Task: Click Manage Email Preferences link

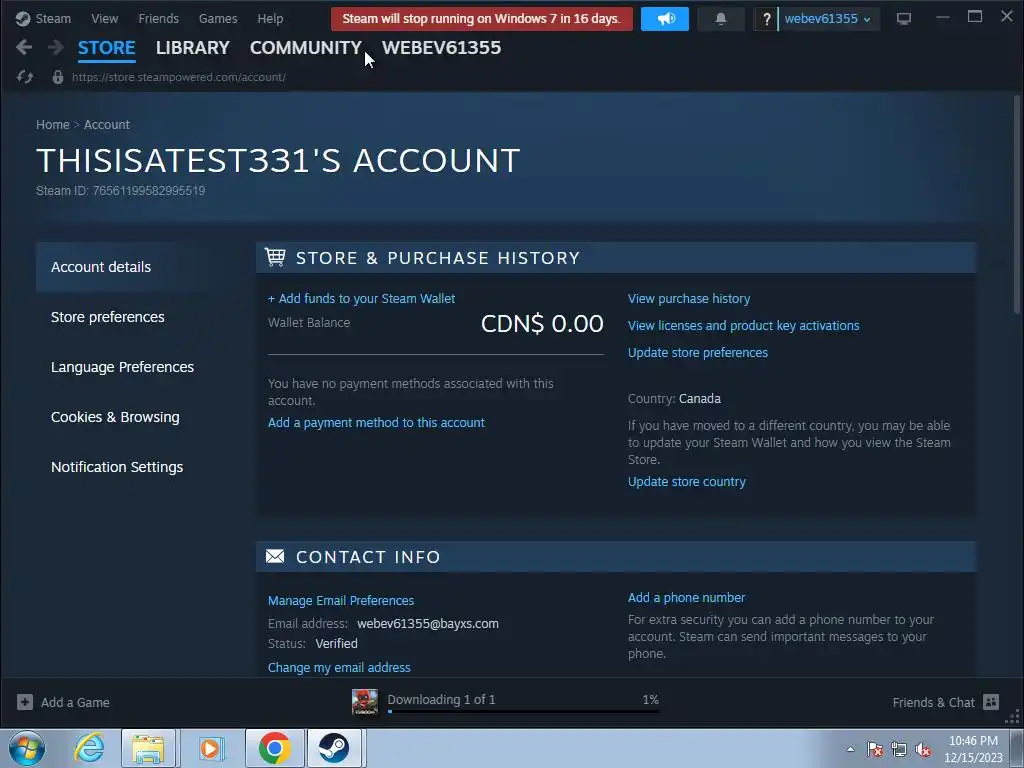Action: 341,600
